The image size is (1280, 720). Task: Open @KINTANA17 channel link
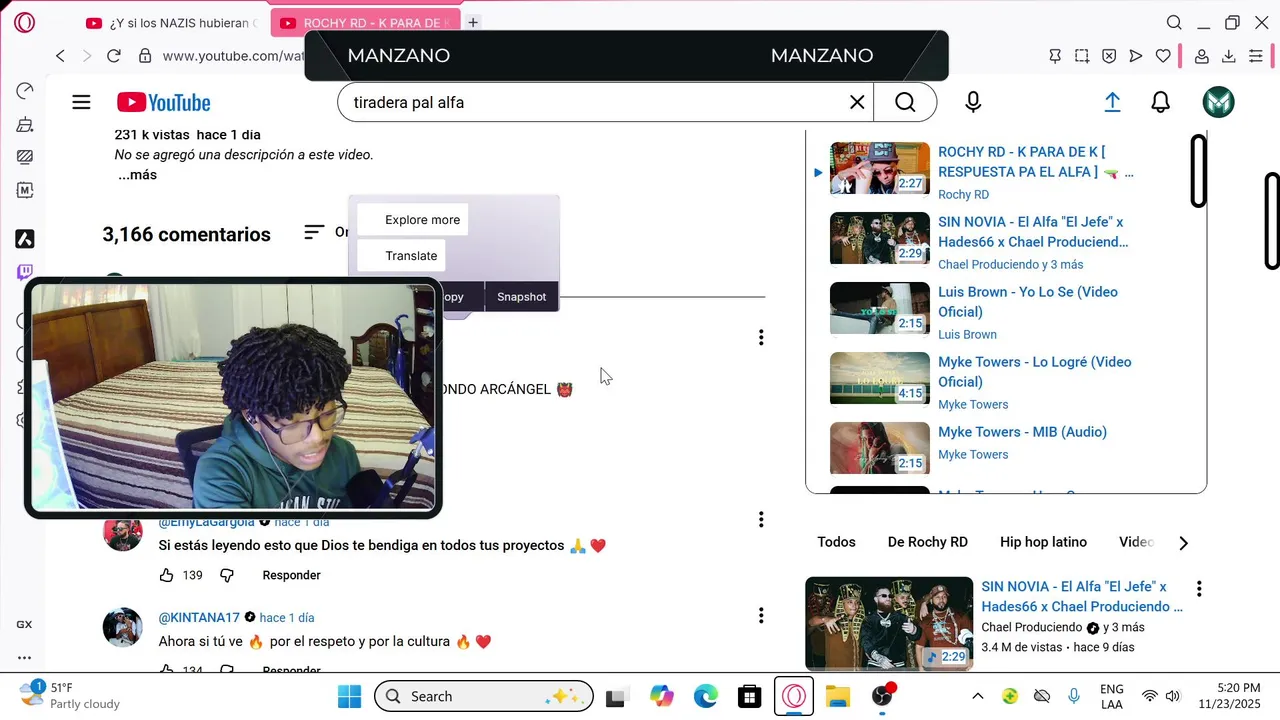pos(199,617)
